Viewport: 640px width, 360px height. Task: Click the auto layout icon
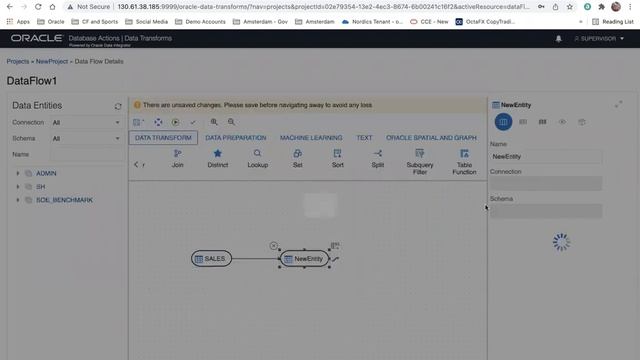[158, 122]
